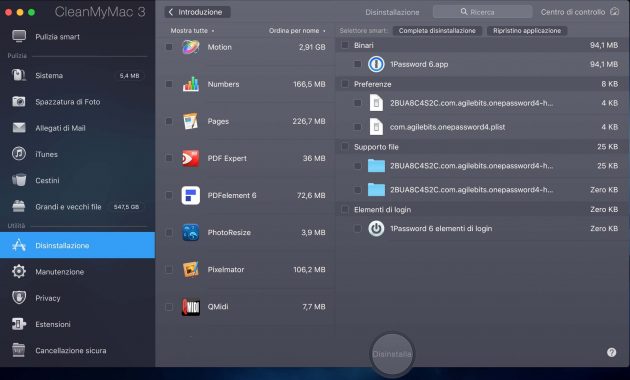Open the Manutenzione gear icon
Viewport: 630px width, 380px height.
click(x=19, y=272)
